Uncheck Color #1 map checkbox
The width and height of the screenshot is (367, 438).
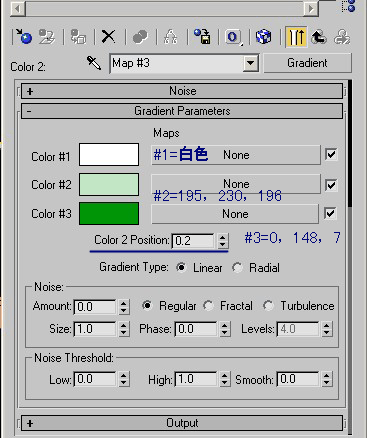pos(331,154)
